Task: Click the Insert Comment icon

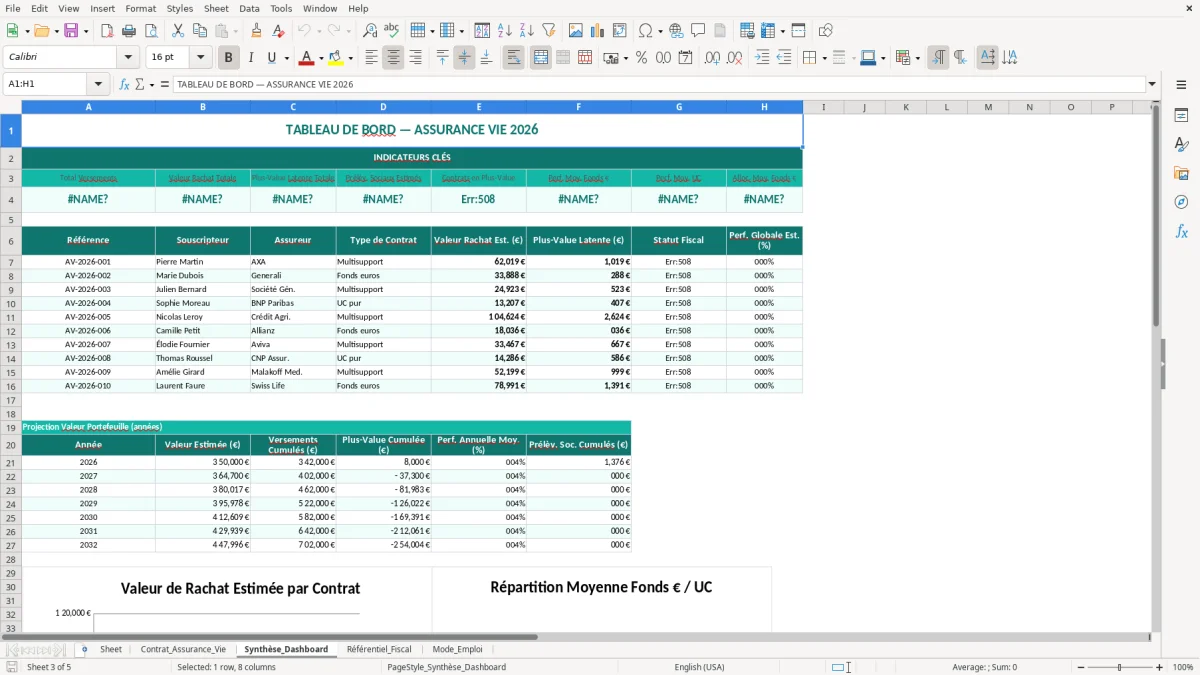Action: tap(698, 31)
